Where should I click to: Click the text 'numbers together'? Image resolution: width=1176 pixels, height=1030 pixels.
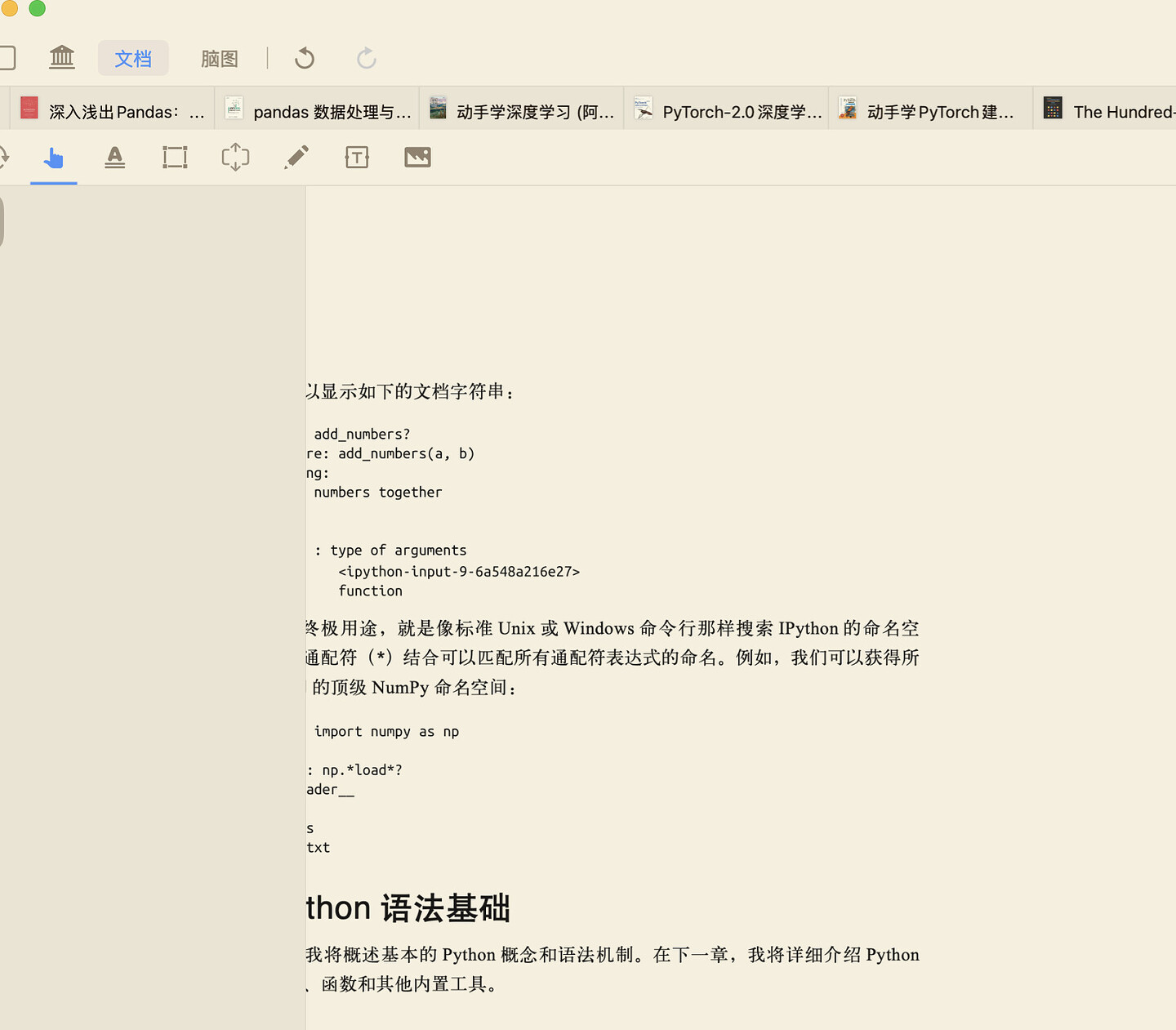pyautogui.click(x=377, y=493)
